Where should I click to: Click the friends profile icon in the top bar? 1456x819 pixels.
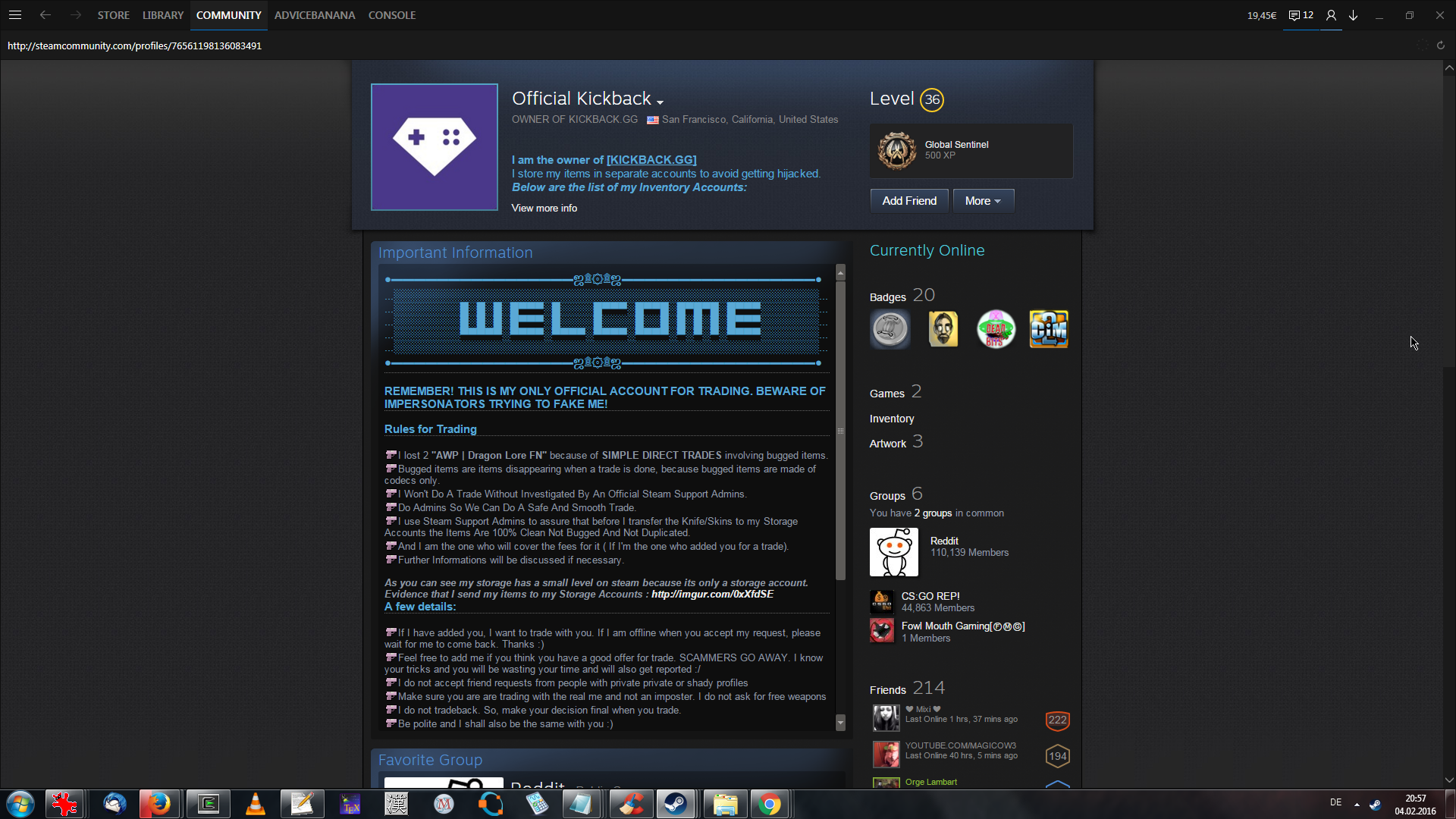pyautogui.click(x=1331, y=15)
